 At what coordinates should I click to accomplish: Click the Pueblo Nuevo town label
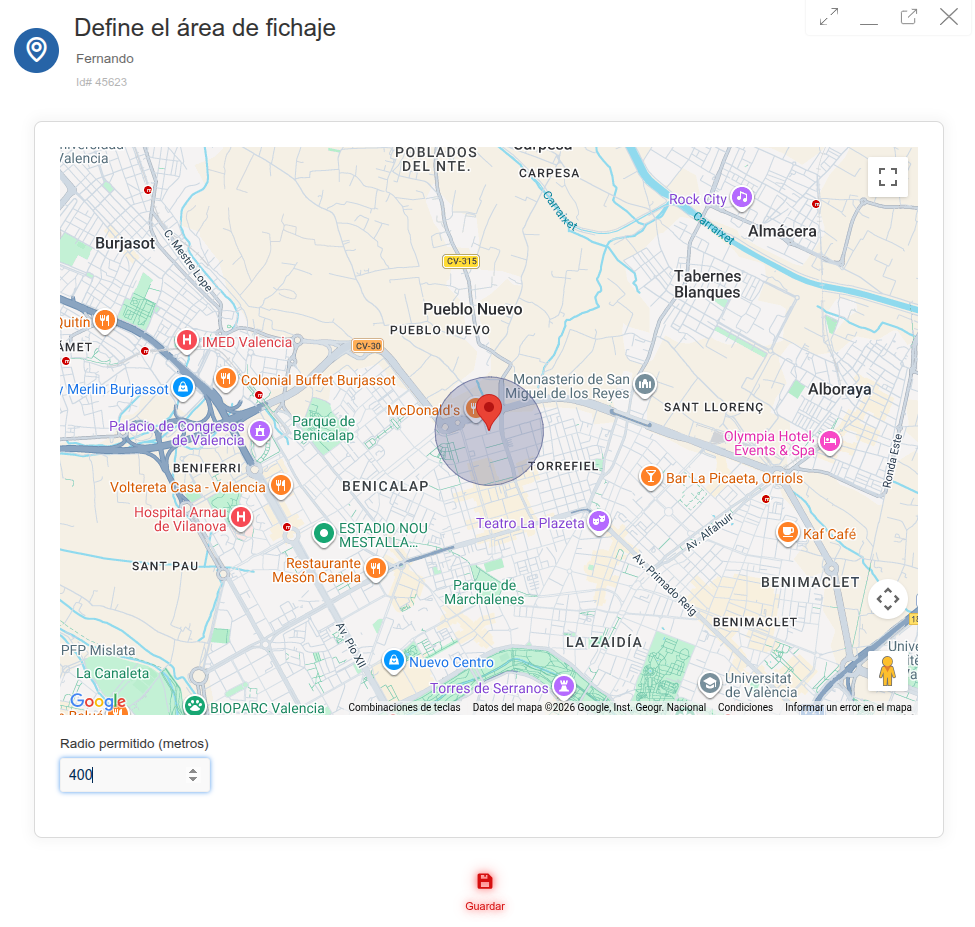coord(473,309)
